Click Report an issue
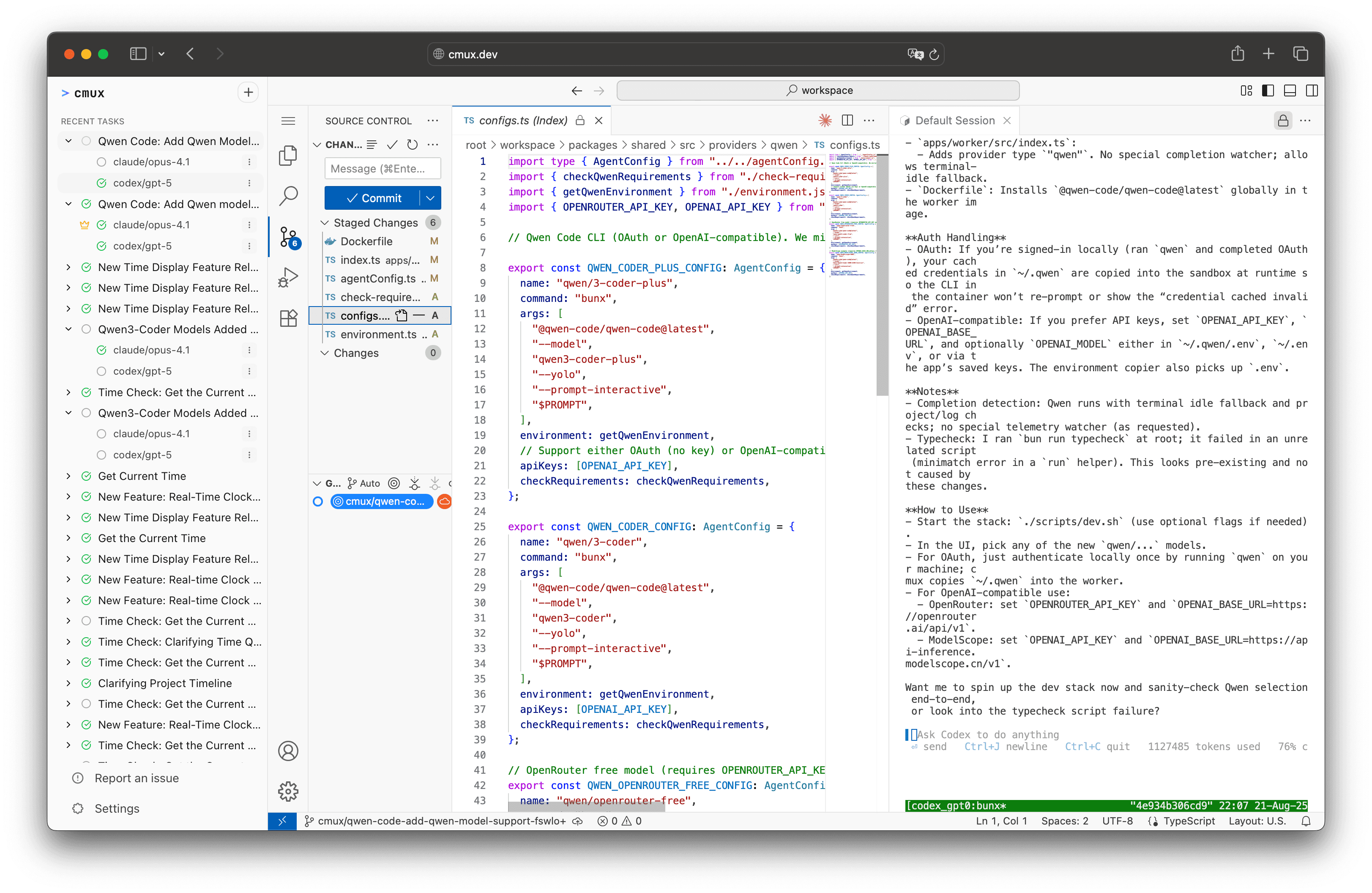 [137, 778]
